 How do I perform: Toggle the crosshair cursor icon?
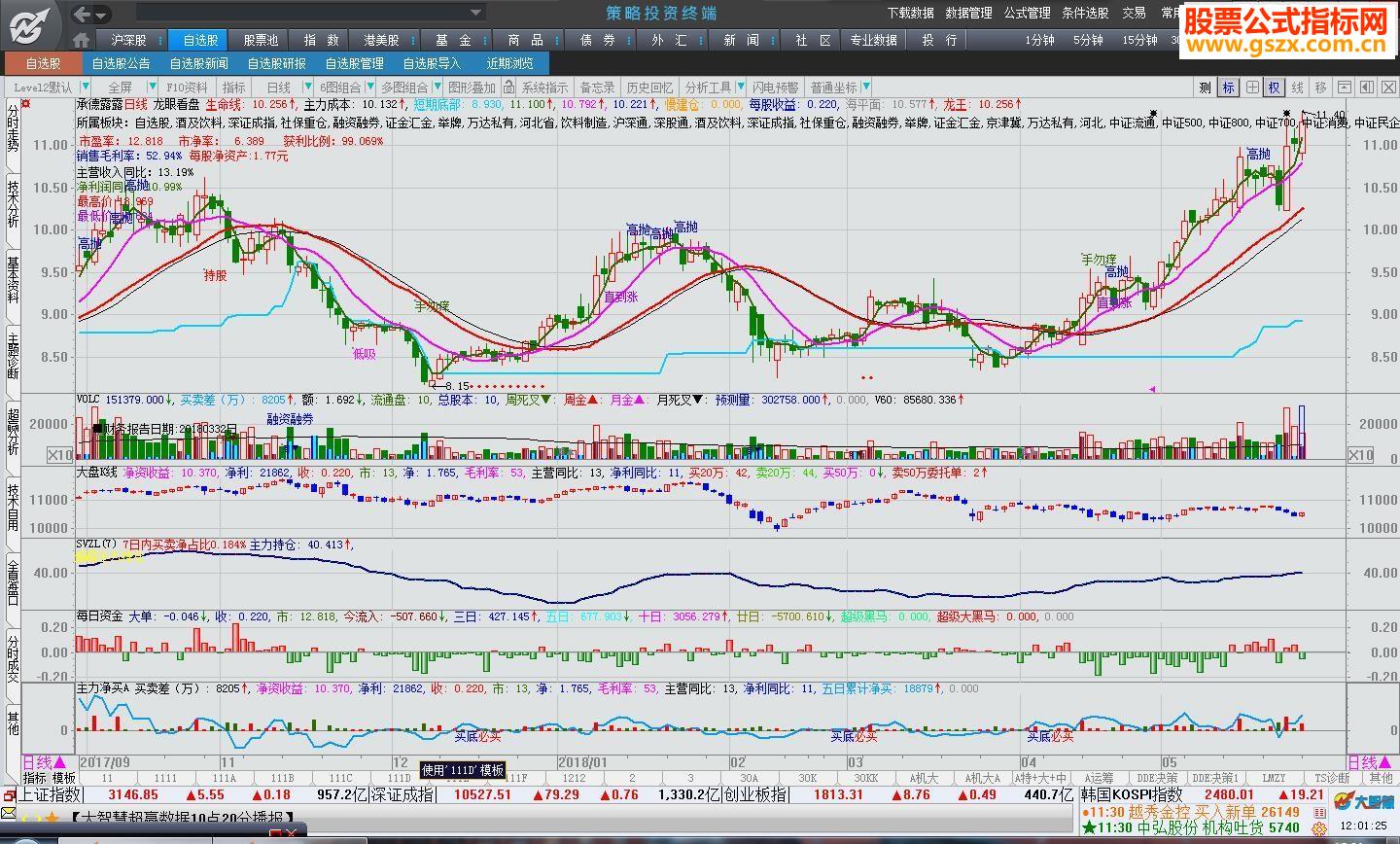point(1252,88)
